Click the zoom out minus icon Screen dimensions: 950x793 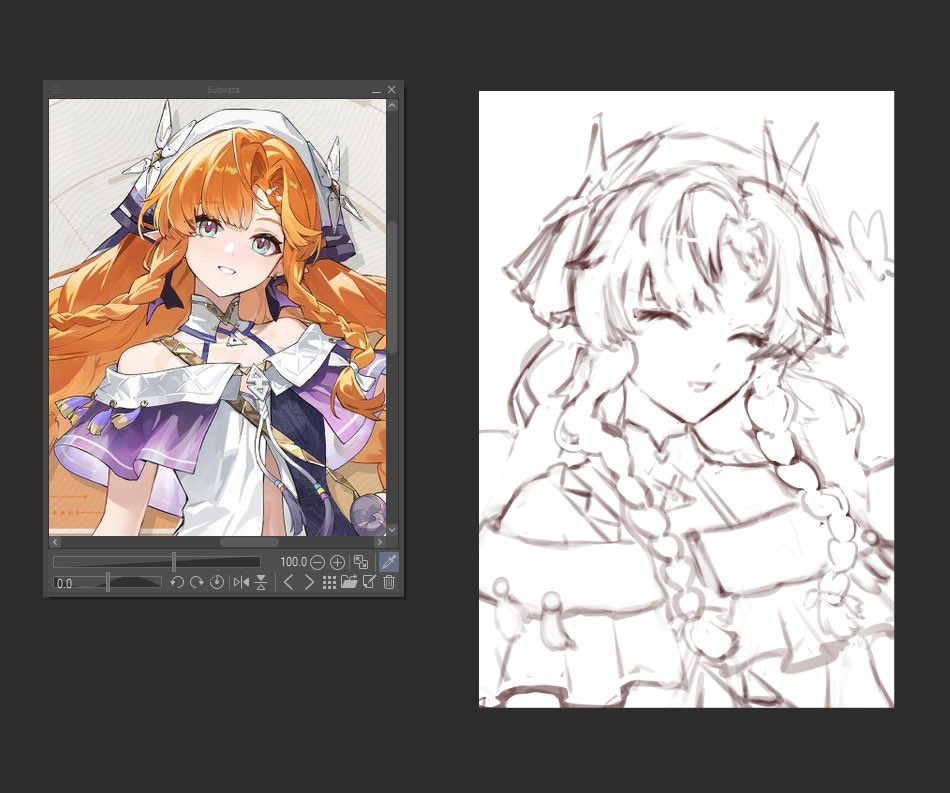tap(317, 562)
